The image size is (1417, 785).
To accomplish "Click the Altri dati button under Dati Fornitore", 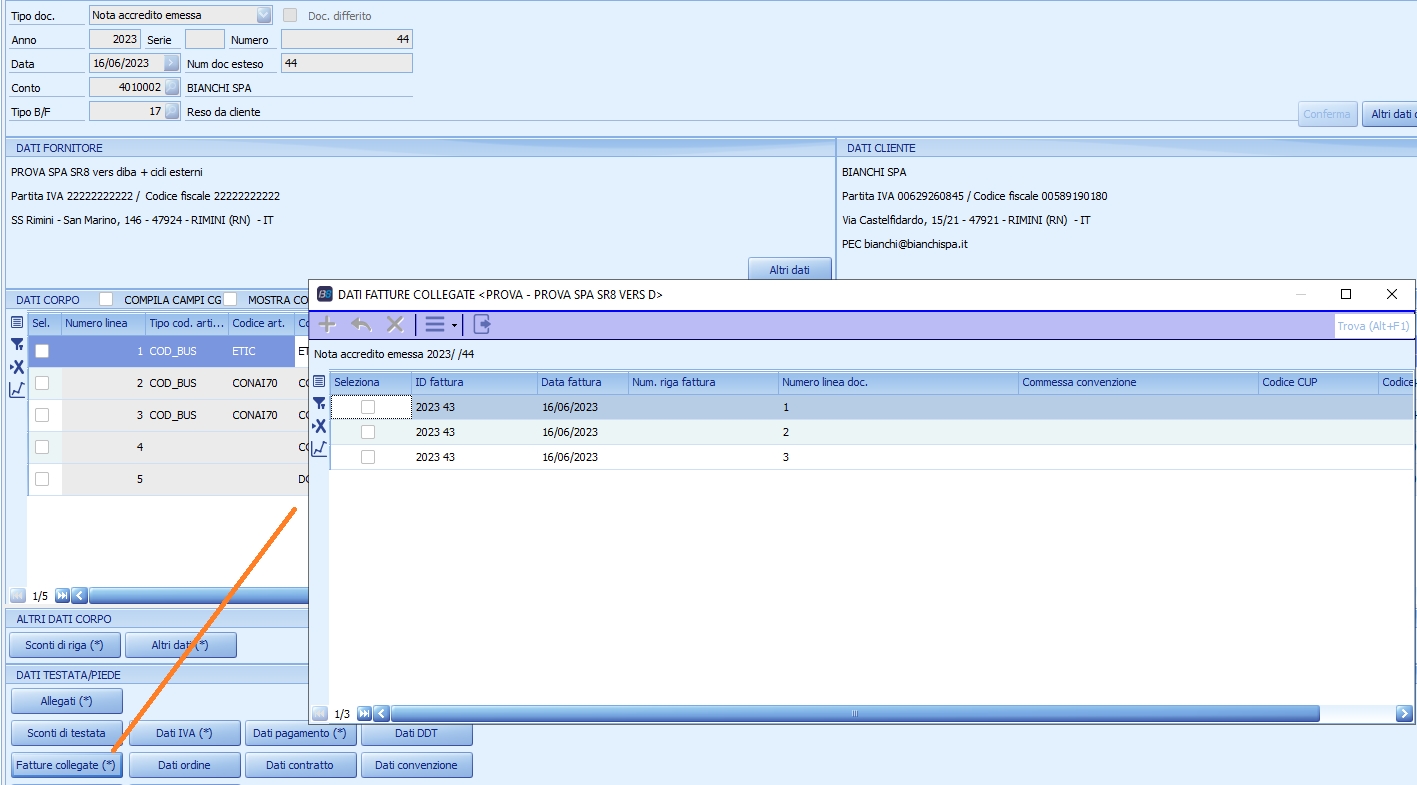I will [790, 270].
